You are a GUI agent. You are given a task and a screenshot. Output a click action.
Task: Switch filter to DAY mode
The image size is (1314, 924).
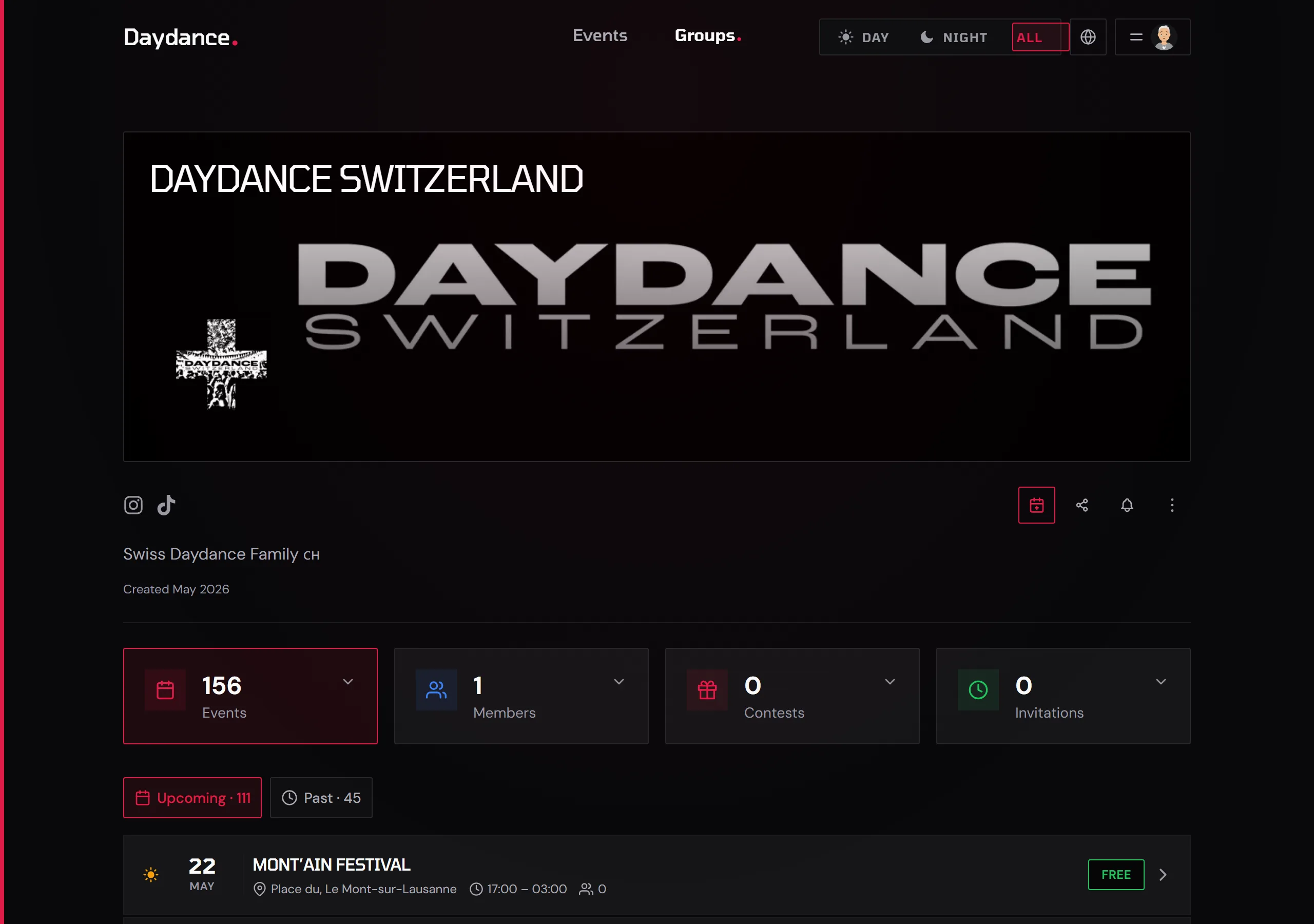864,37
